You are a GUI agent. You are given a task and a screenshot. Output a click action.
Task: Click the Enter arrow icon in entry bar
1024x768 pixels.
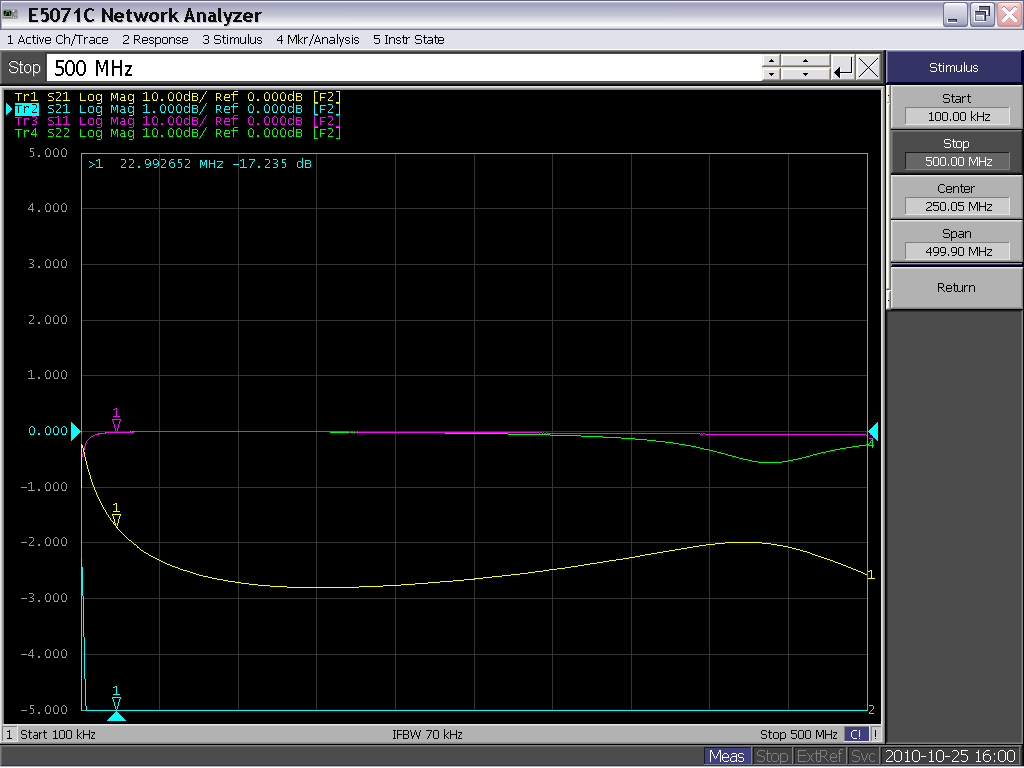pos(842,68)
